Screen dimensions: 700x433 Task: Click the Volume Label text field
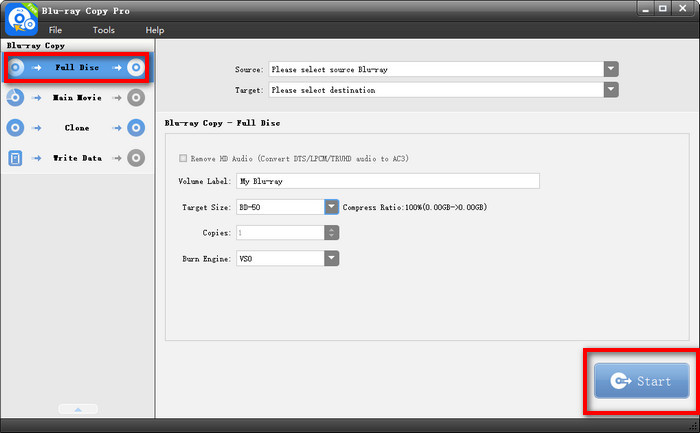[x=387, y=181]
